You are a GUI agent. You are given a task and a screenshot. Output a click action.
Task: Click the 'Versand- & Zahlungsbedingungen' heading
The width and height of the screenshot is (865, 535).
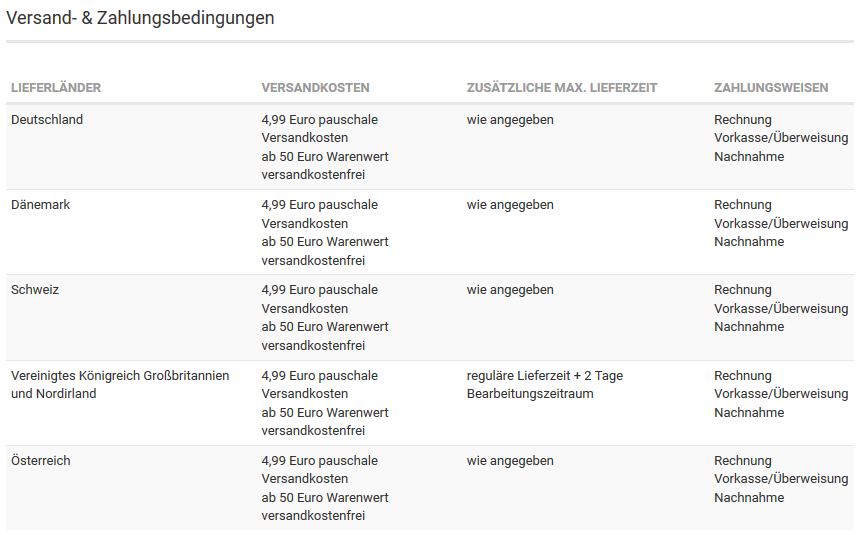pos(140,18)
